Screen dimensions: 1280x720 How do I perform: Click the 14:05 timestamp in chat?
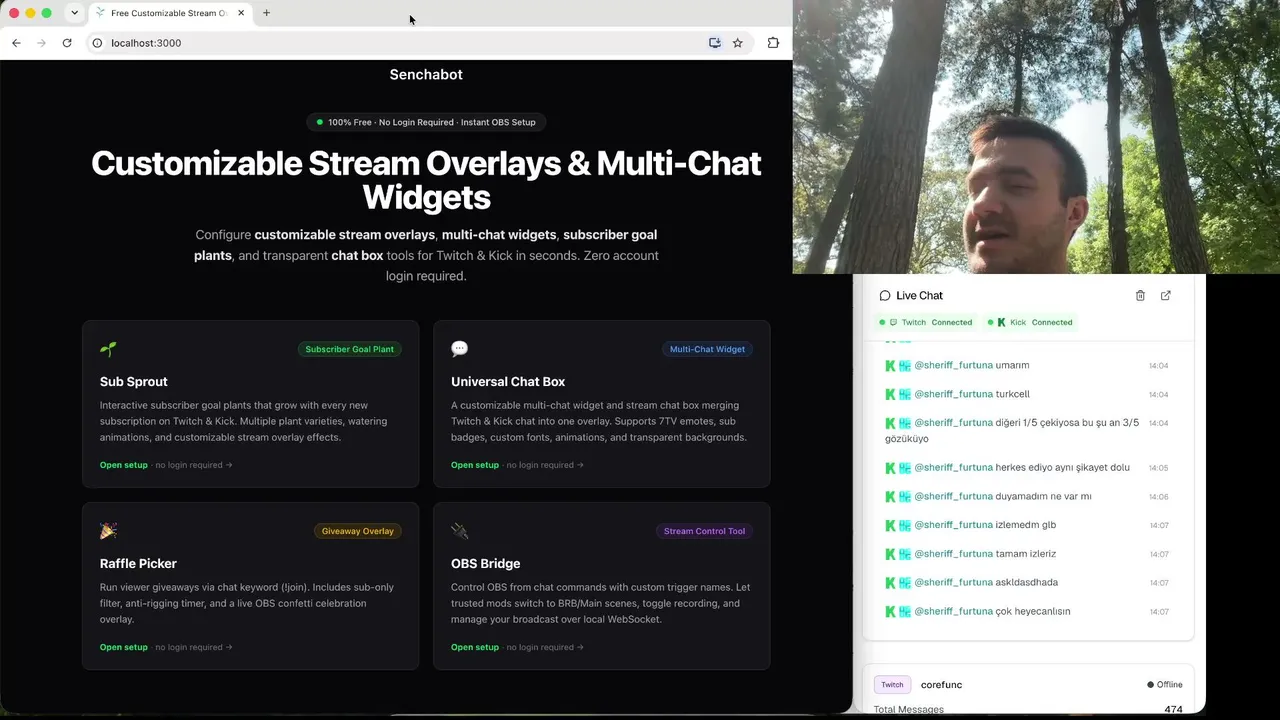pos(1158,468)
